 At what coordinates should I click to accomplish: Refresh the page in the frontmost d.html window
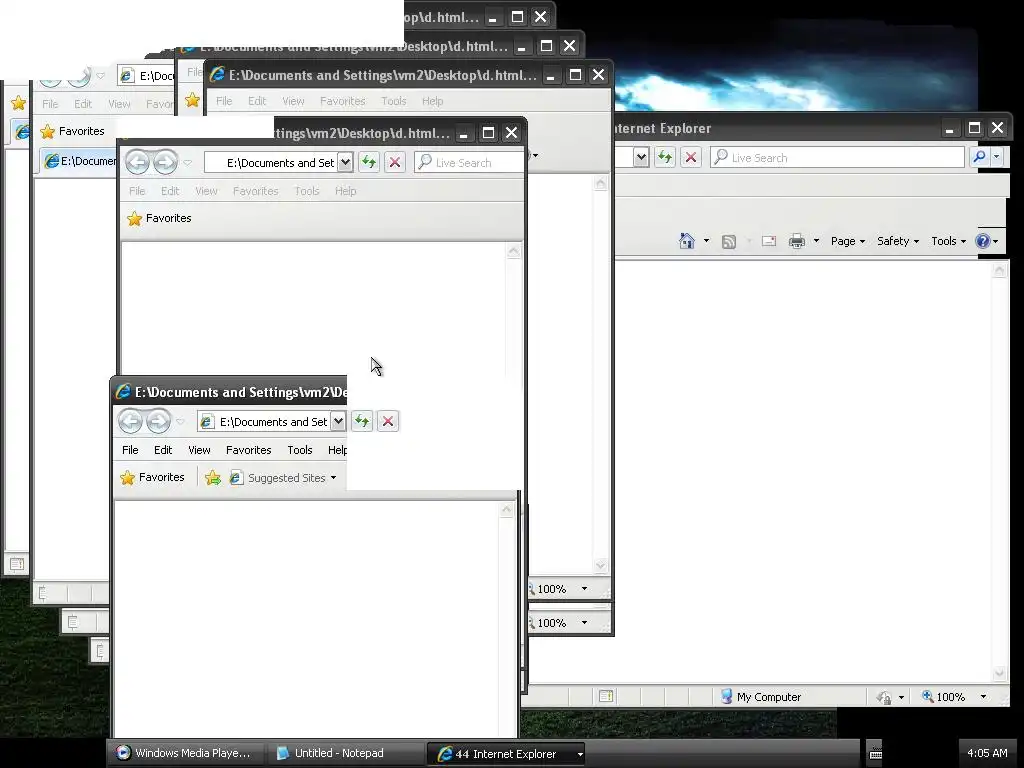pyautogui.click(x=362, y=421)
